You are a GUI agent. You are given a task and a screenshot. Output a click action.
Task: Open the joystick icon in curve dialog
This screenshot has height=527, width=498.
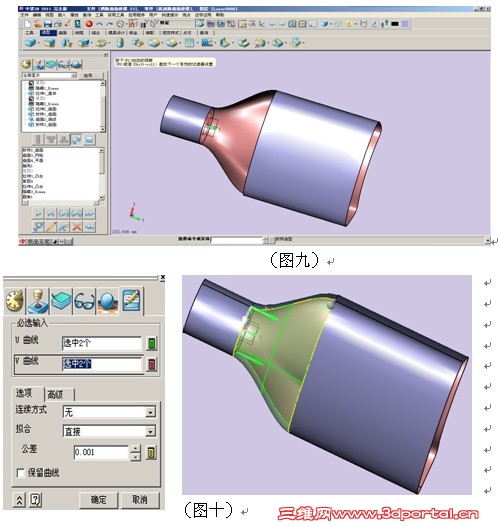(38, 300)
